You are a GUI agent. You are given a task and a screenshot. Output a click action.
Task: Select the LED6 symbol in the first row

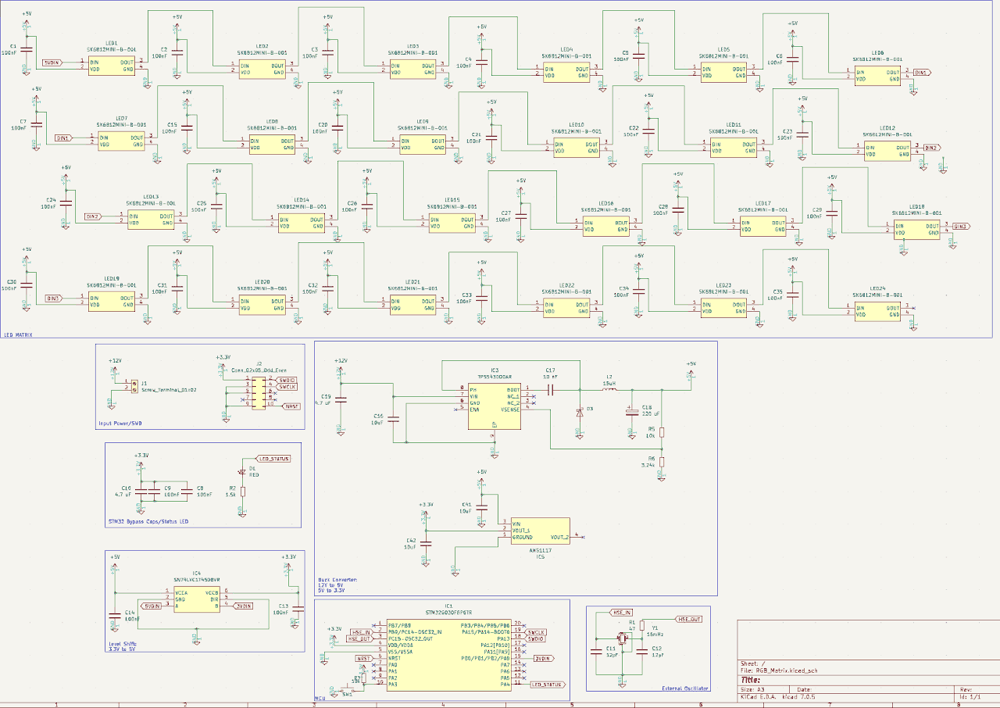click(x=878, y=76)
